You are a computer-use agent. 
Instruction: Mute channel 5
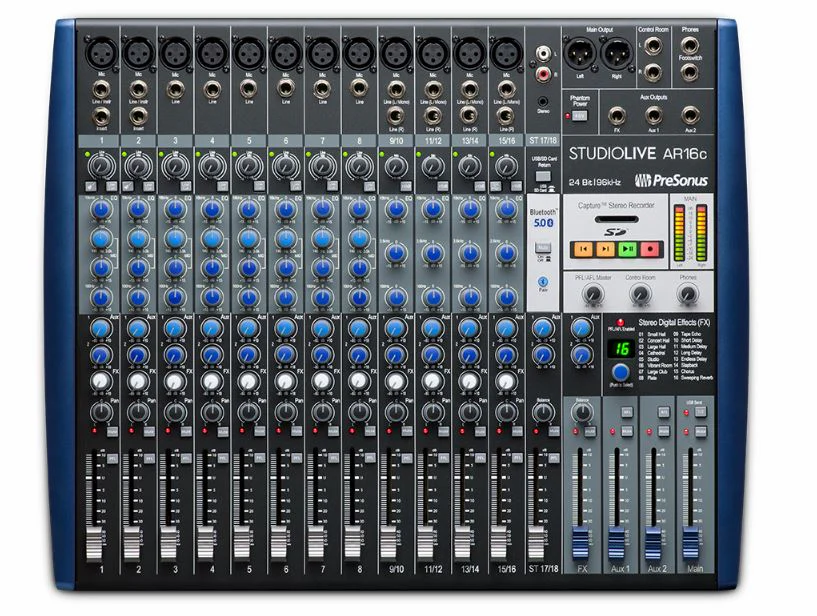click(x=260, y=432)
